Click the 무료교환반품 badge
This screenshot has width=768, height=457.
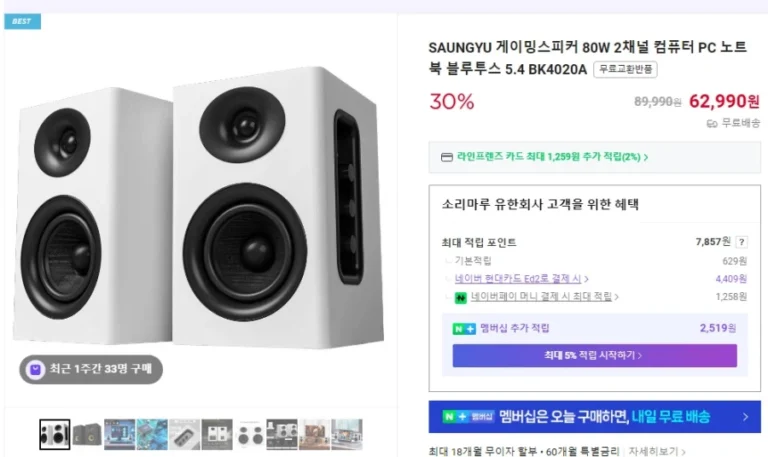pyautogui.click(x=625, y=69)
